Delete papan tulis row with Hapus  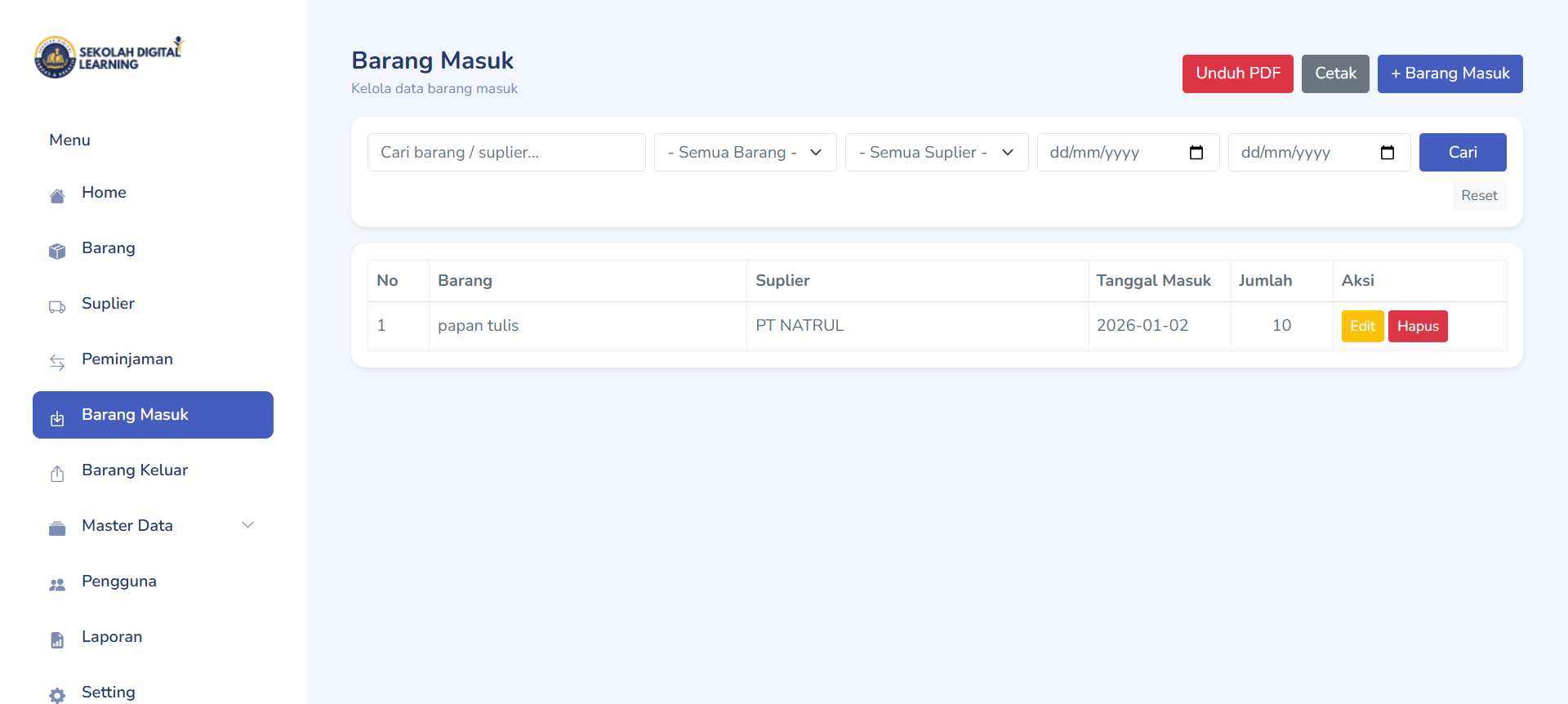click(x=1418, y=326)
